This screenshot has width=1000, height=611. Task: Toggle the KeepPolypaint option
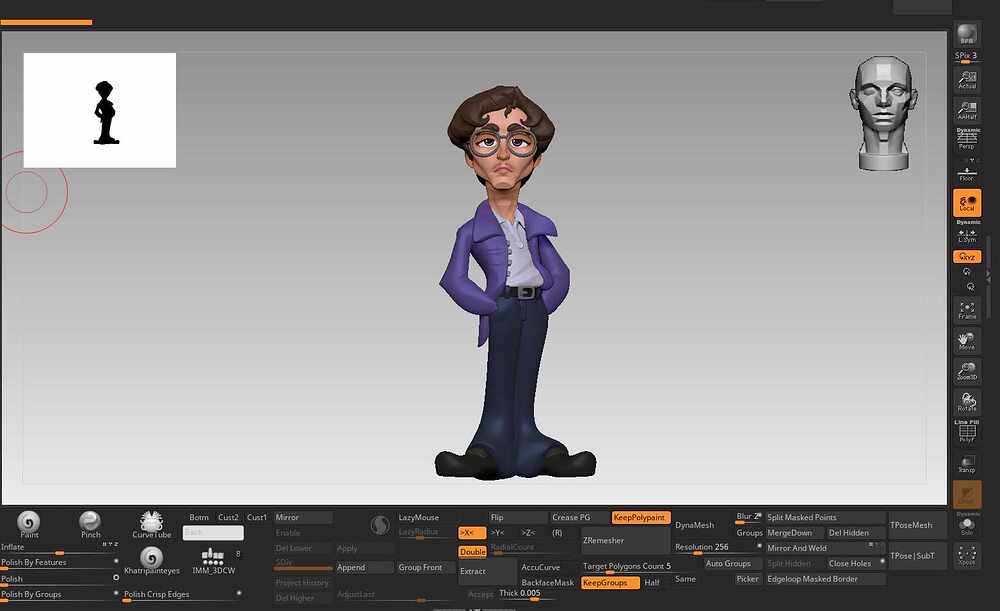[x=640, y=517]
